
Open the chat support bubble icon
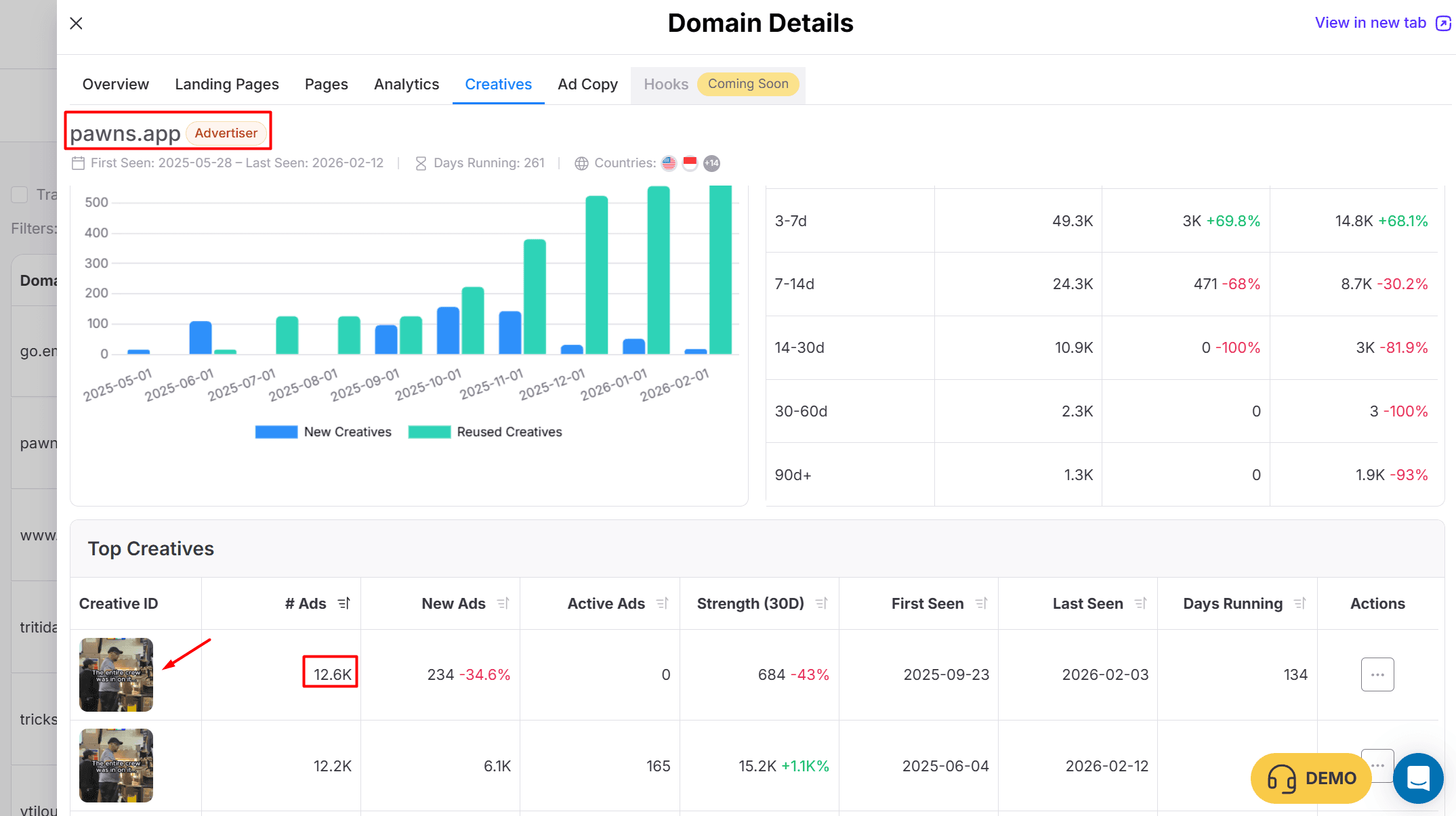[1418, 778]
